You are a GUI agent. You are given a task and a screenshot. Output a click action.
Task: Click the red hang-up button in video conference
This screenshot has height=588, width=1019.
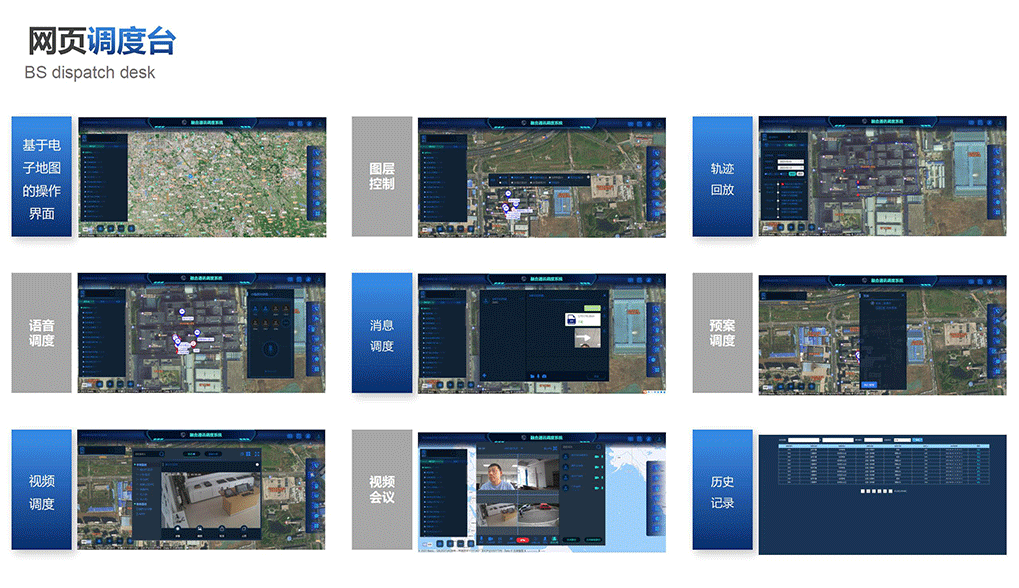coord(522,540)
